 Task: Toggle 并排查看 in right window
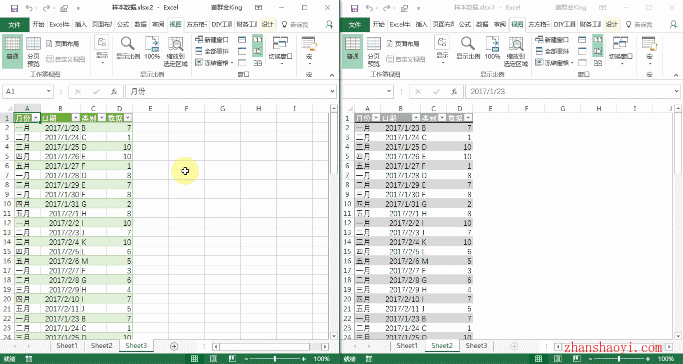(598, 40)
